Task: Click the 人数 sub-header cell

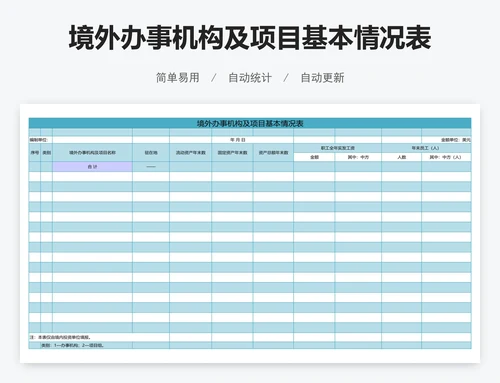Action: click(402, 157)
